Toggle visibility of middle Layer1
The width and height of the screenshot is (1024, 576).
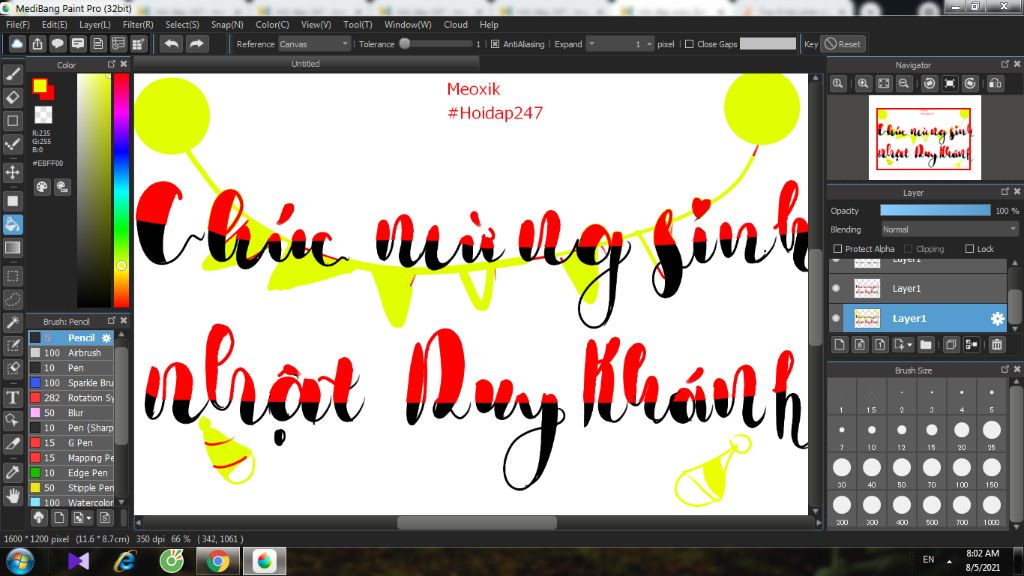point(836,288)
